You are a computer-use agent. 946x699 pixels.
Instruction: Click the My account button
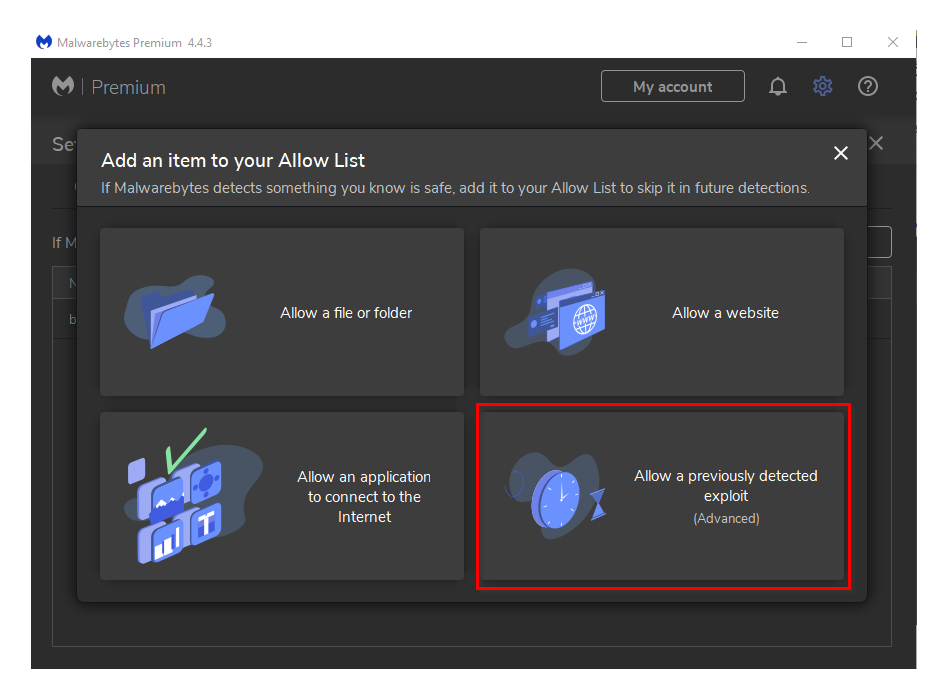[x=673, y=86]
